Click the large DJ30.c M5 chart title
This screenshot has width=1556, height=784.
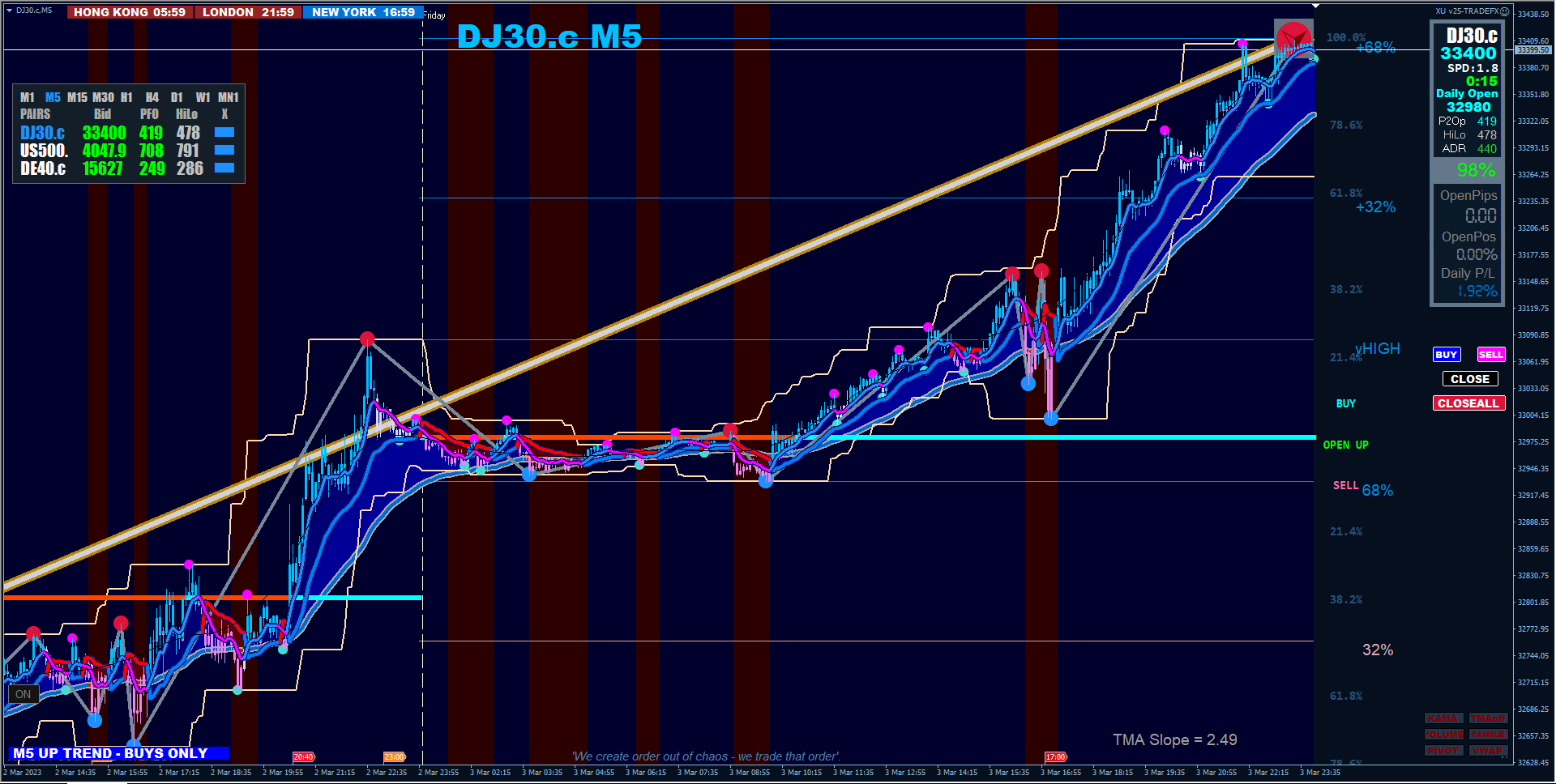click(549, 36)
